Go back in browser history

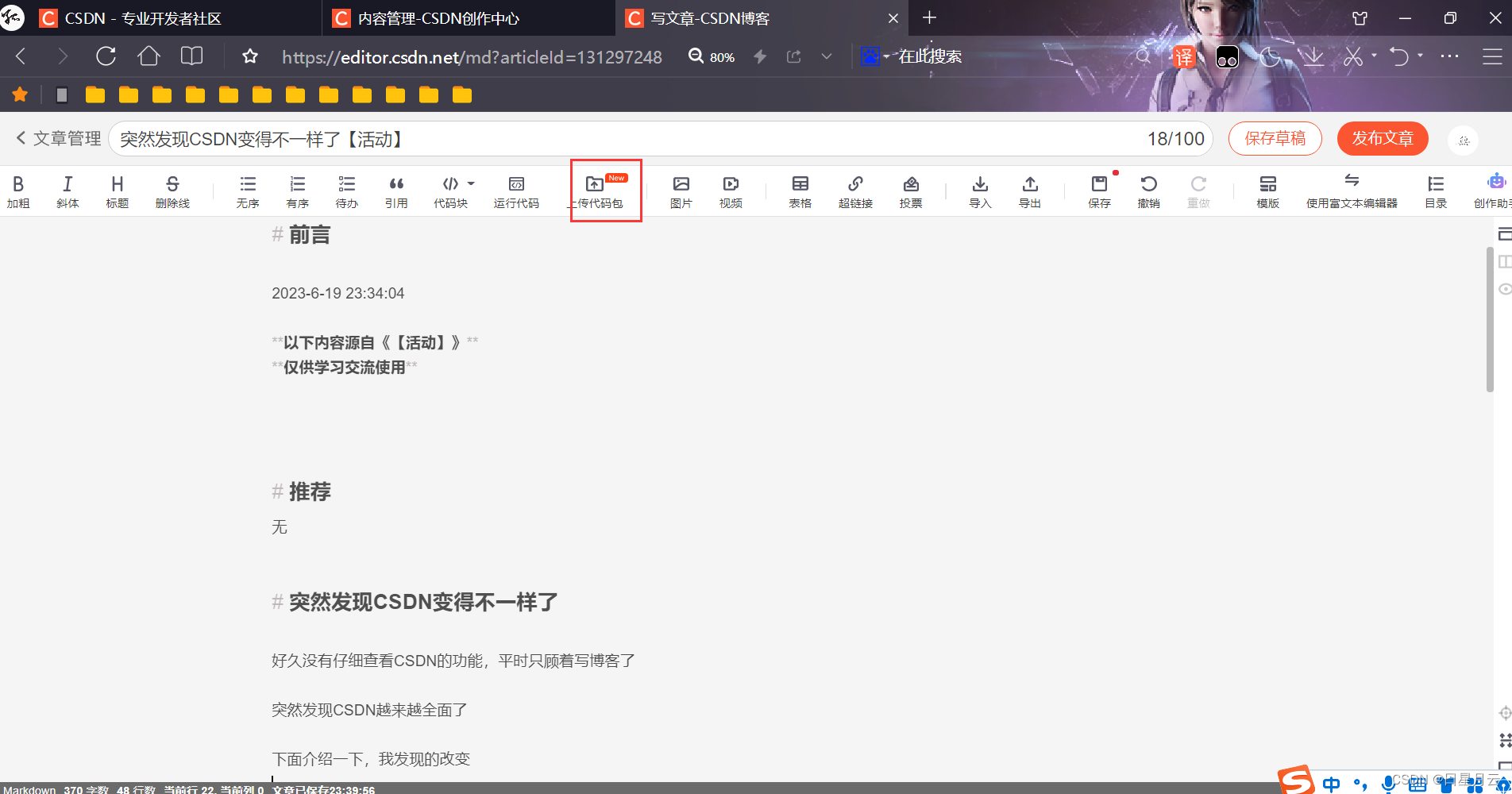(x=21, y=56)
